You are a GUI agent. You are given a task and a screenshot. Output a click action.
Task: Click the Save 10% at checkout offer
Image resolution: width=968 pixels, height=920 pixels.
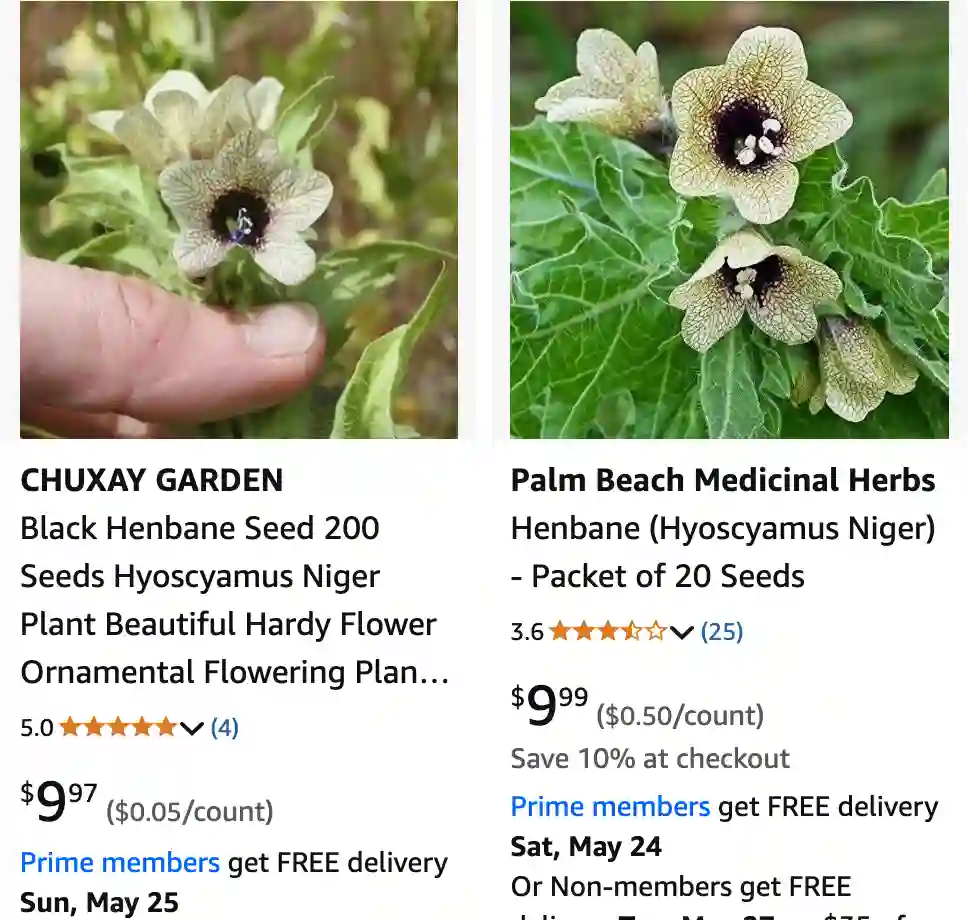tap(650, 758)
